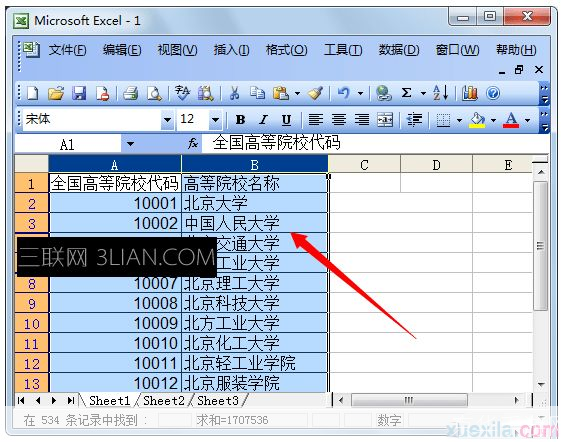Expand the 宋体 font name dropdown
Screen dimensions: 567x442
point(167,119)
